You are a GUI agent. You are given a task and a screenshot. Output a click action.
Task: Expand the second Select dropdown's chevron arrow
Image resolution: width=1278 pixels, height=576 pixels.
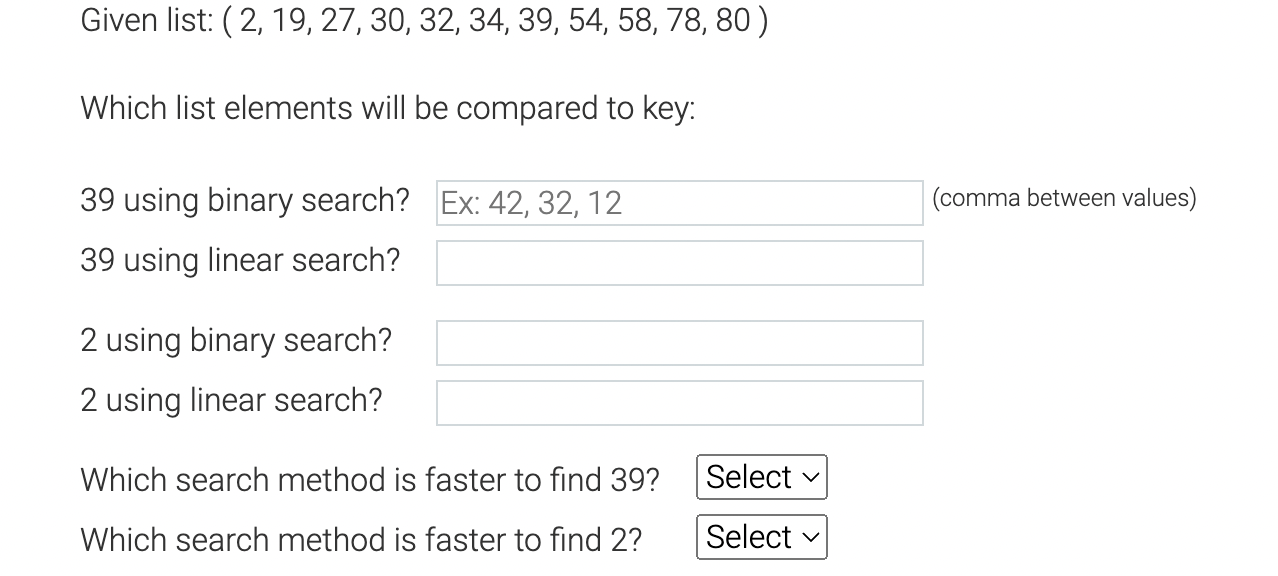coord(812,537)
